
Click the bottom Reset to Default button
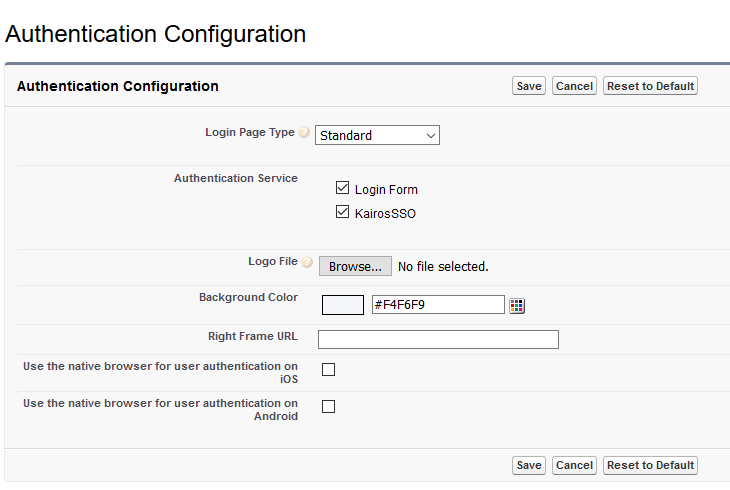click(x=650, y=465)
